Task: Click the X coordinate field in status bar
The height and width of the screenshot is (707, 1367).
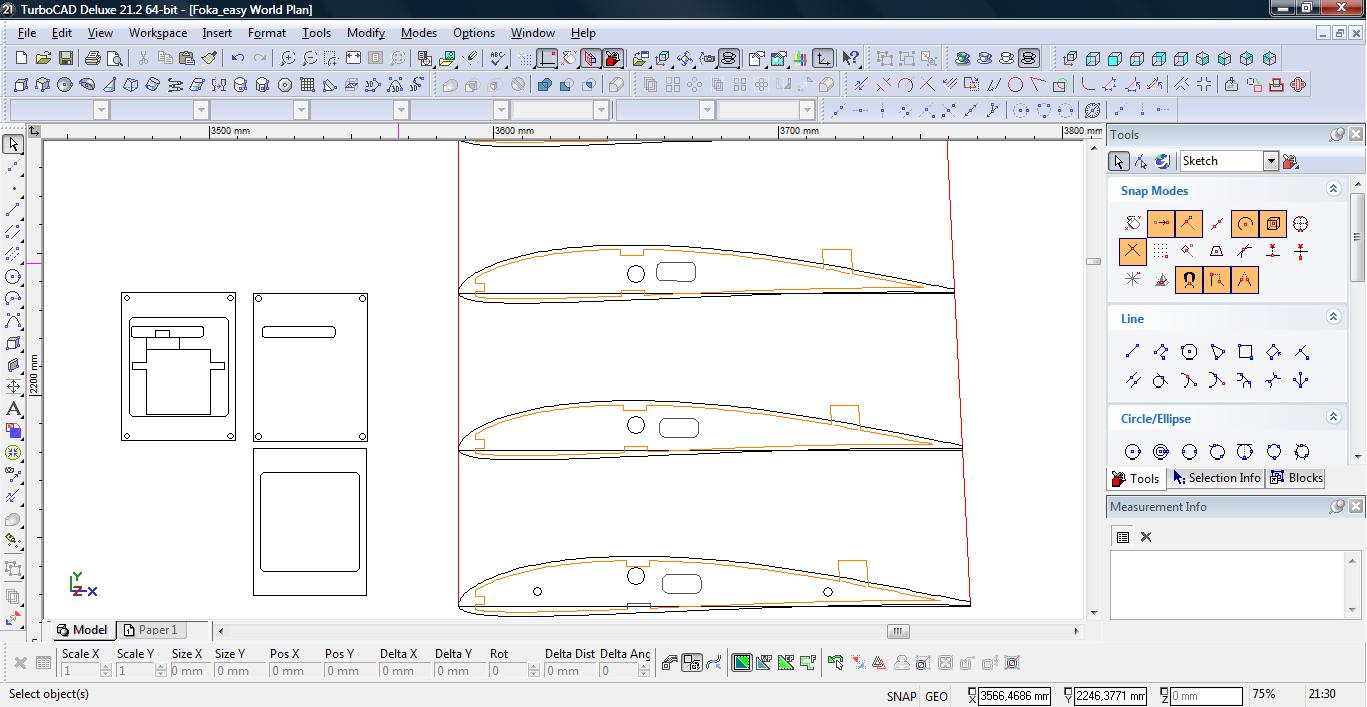Action: (x=1014, y=696)
